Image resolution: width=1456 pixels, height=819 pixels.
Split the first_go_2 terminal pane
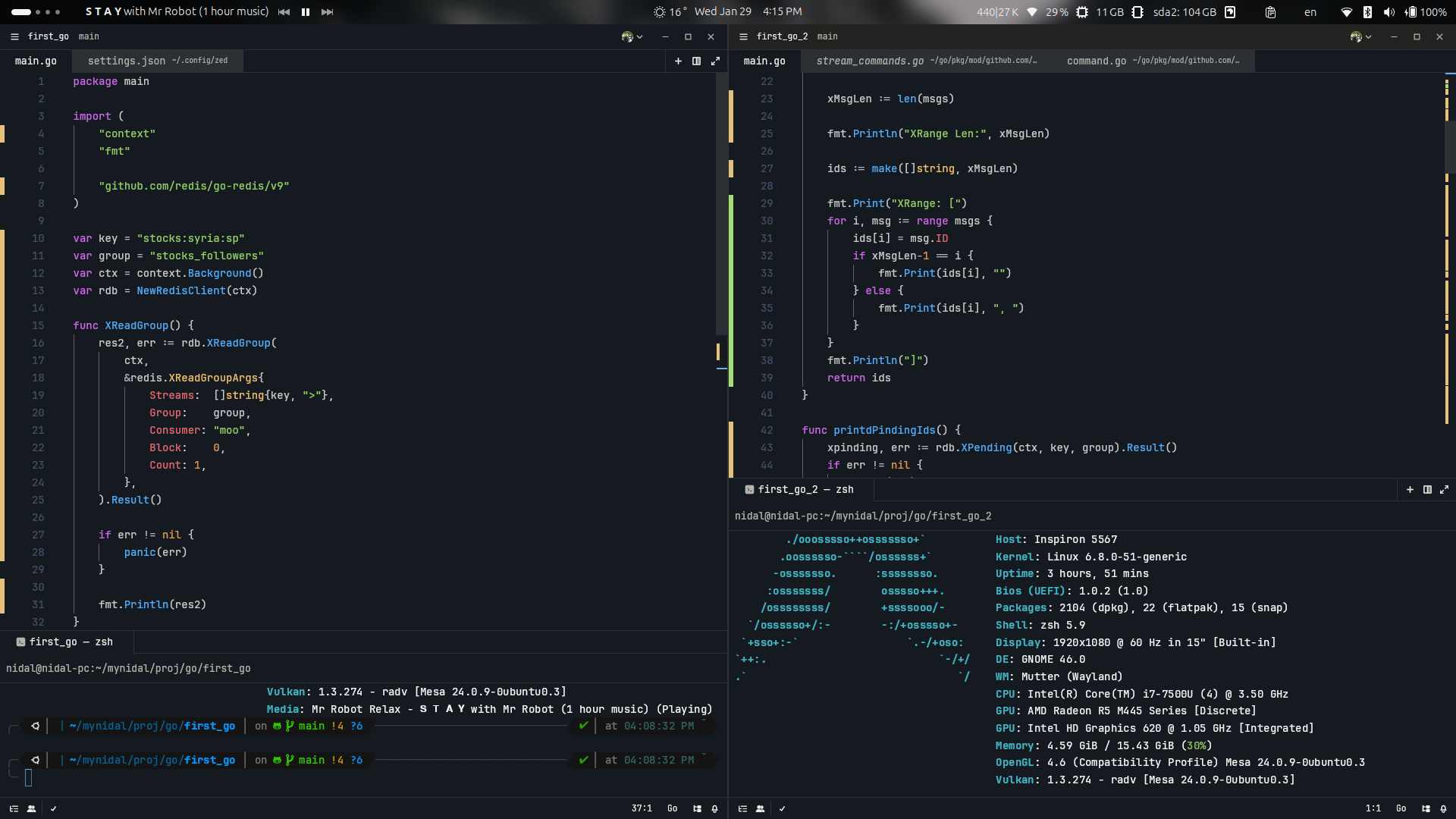coord(1427,490)
